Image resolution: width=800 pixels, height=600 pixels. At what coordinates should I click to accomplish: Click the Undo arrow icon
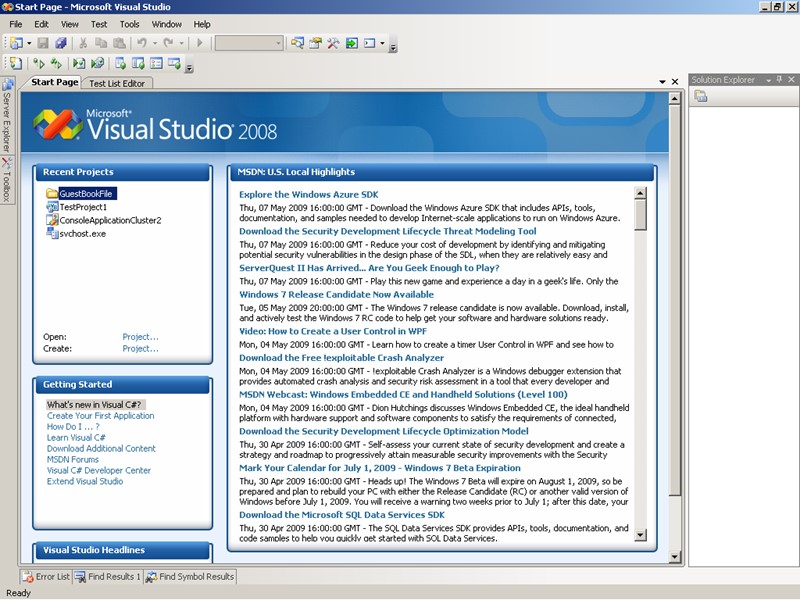coord(142,43)
